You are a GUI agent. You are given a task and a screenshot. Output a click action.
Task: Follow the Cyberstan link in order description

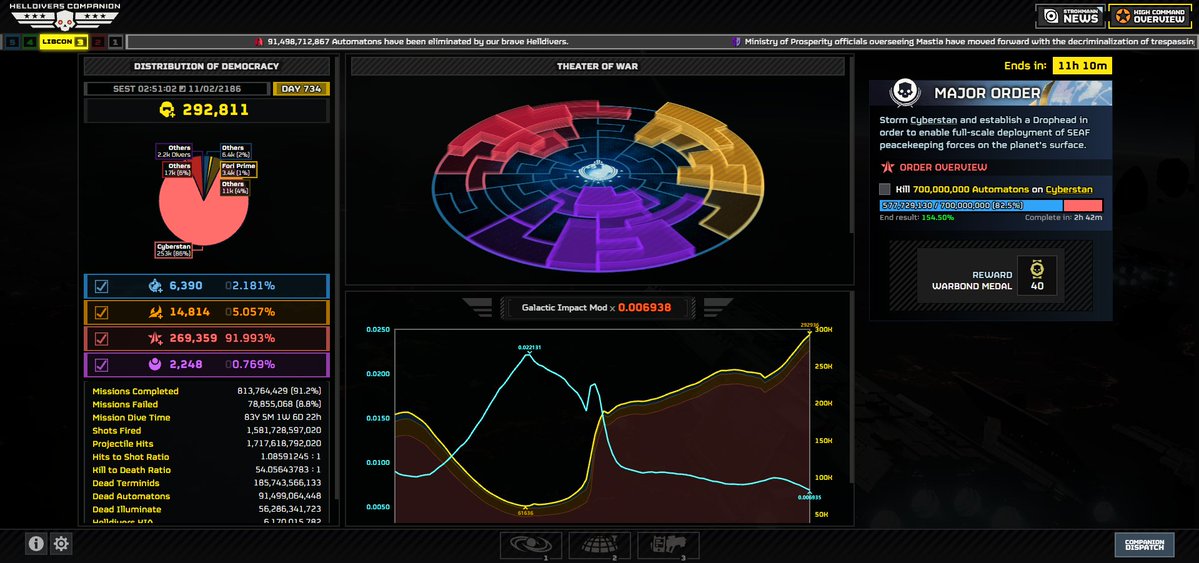click(932, 121)
